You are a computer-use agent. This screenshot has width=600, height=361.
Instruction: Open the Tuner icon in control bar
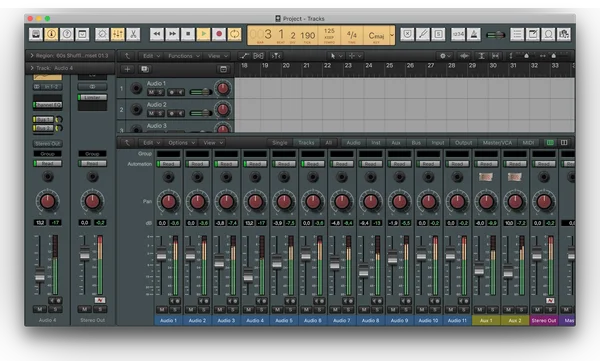pos(423,34)
